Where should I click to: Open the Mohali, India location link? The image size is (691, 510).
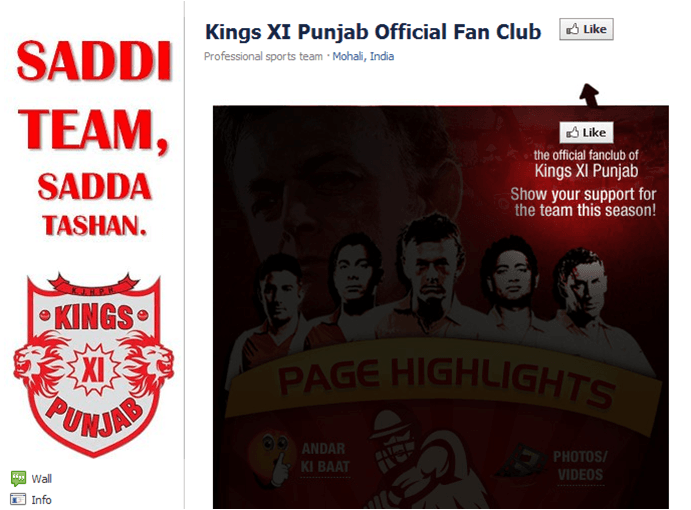click(363, 56)
